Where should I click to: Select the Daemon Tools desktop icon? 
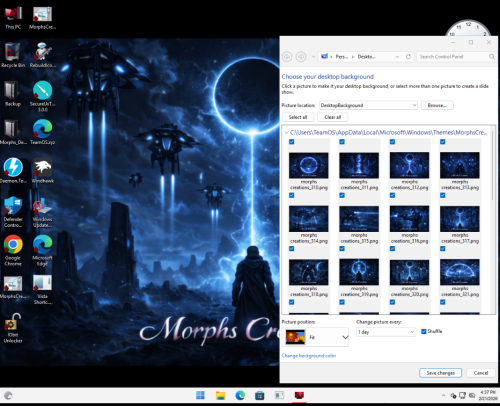(x=13, y=171)
